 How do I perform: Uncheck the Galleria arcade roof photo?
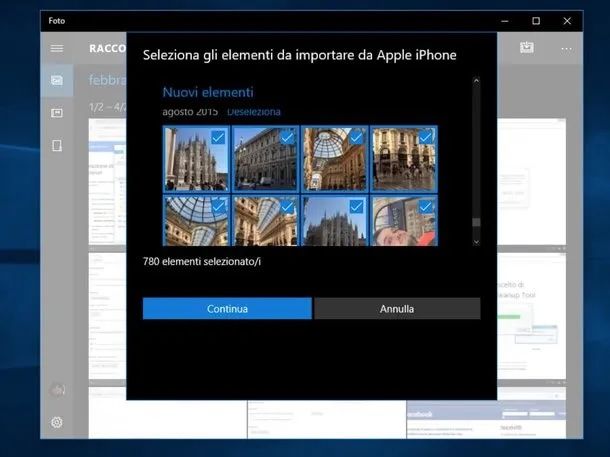point(287,207)
